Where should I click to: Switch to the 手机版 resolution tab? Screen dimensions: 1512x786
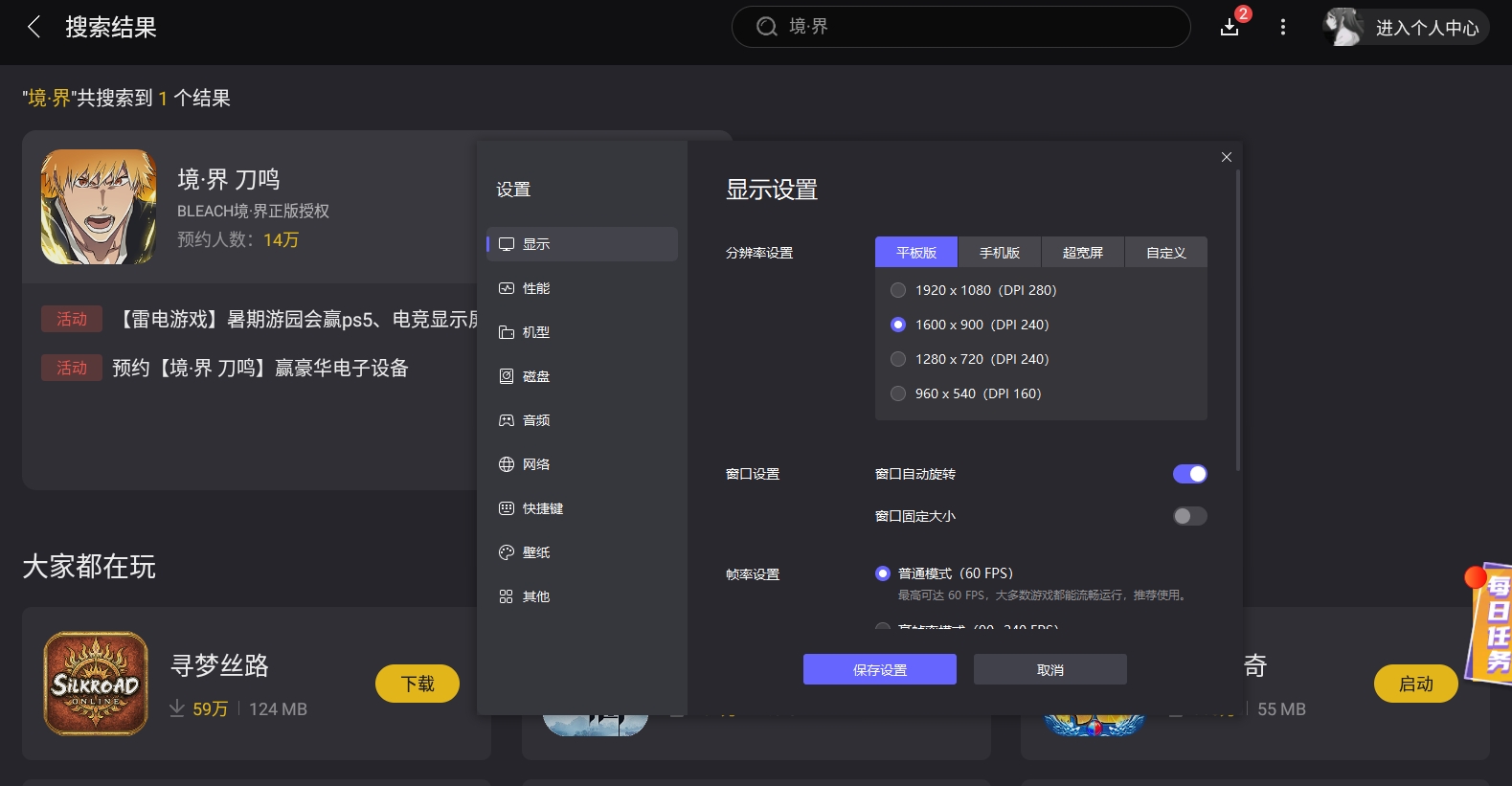[1000, 253]
